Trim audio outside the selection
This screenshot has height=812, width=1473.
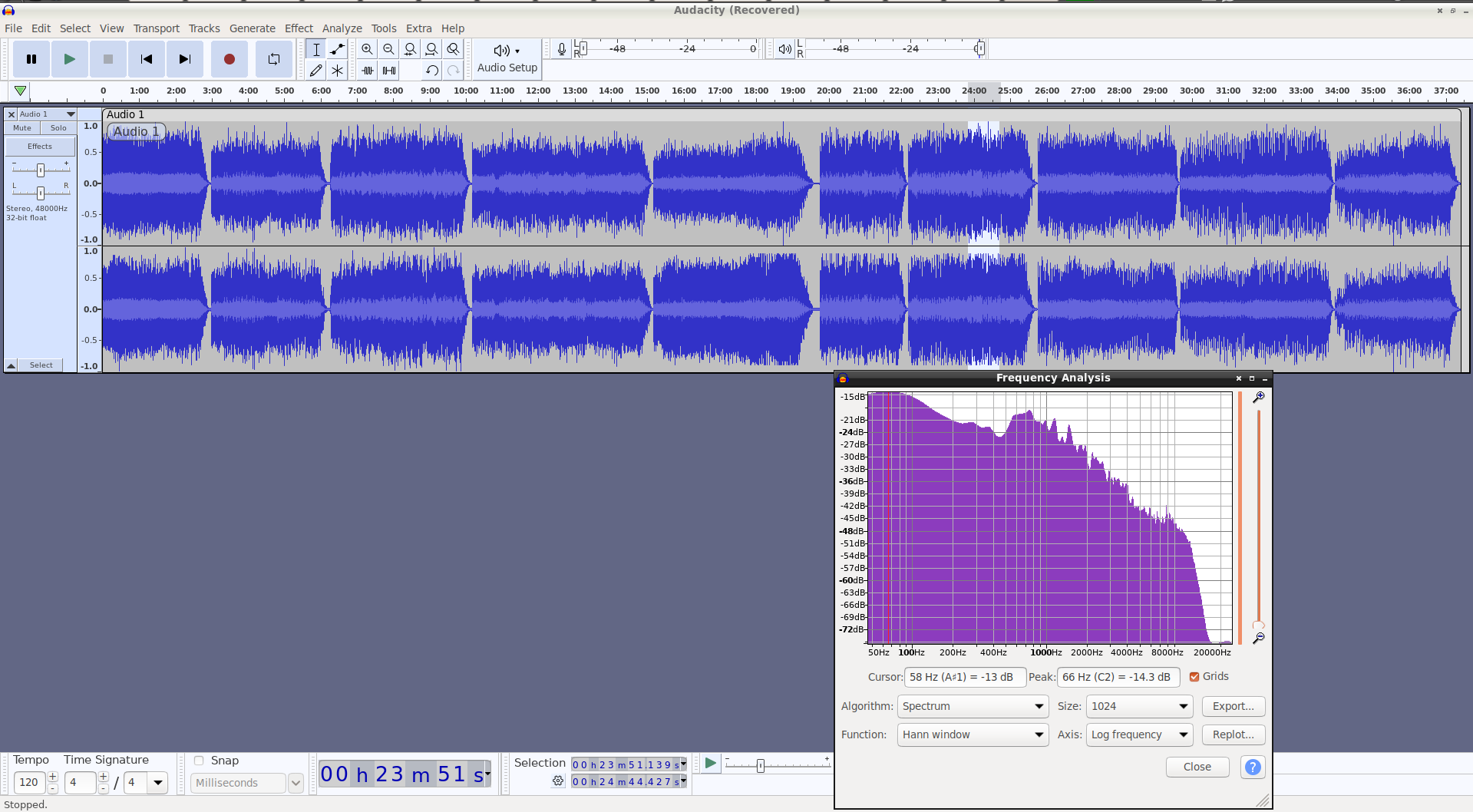[x=368, y=71]
